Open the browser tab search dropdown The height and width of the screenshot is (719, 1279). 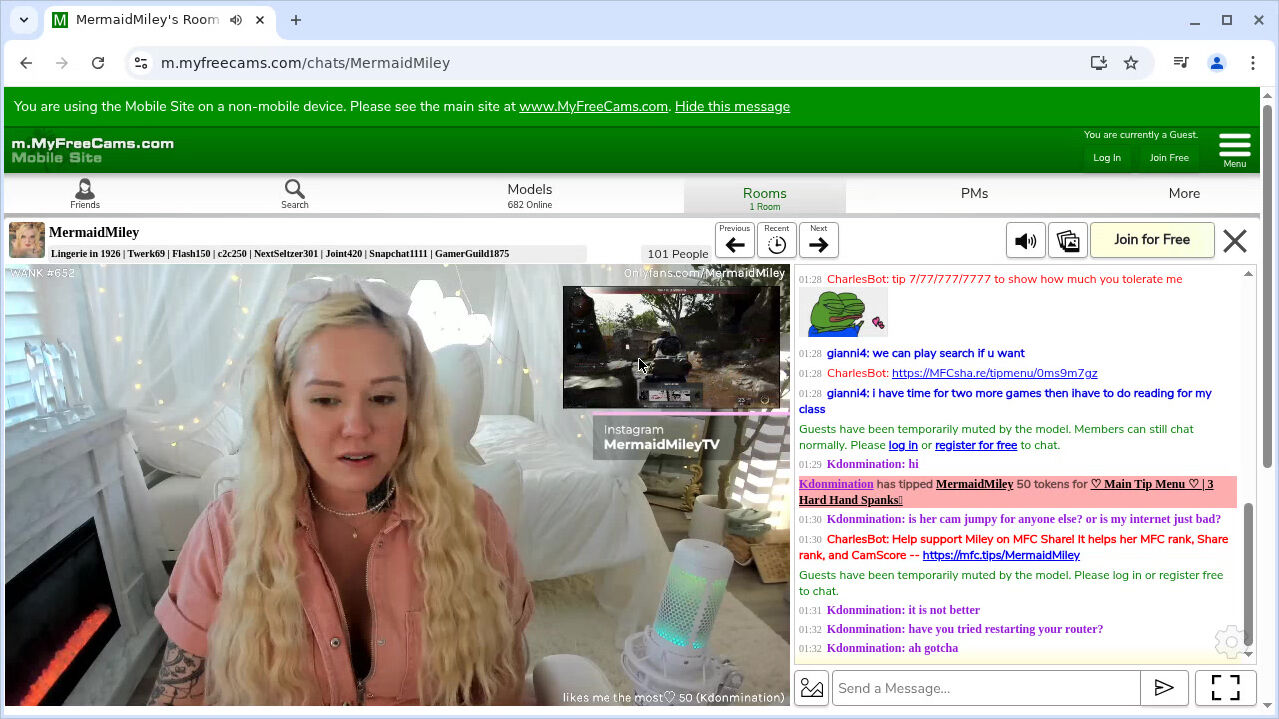(x=24, y=20)
